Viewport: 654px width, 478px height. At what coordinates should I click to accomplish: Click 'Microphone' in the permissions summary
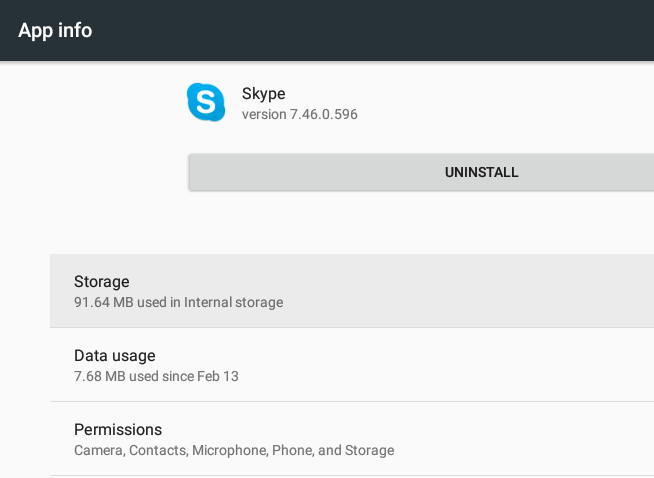[x=229, y=451]
